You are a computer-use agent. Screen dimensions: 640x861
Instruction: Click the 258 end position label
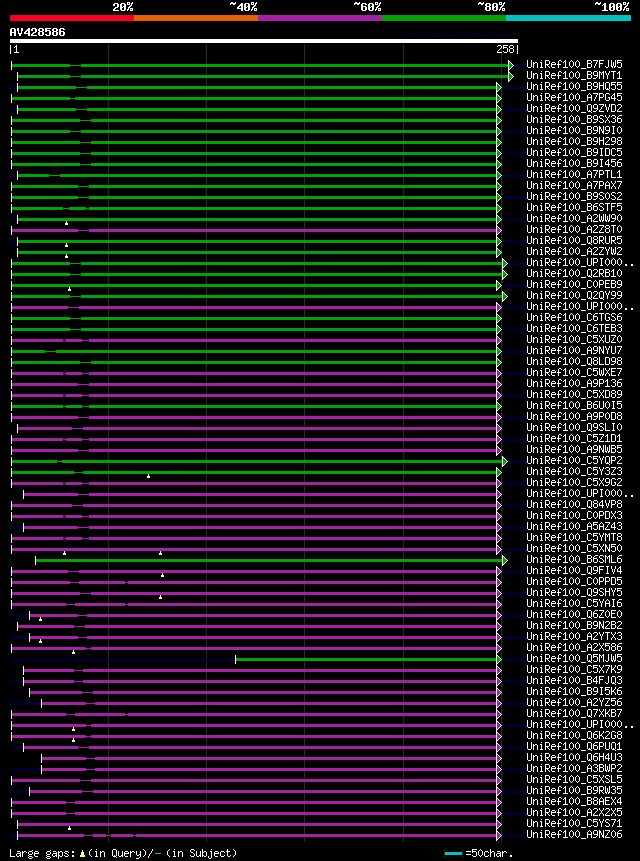click(x=506, y=49)
